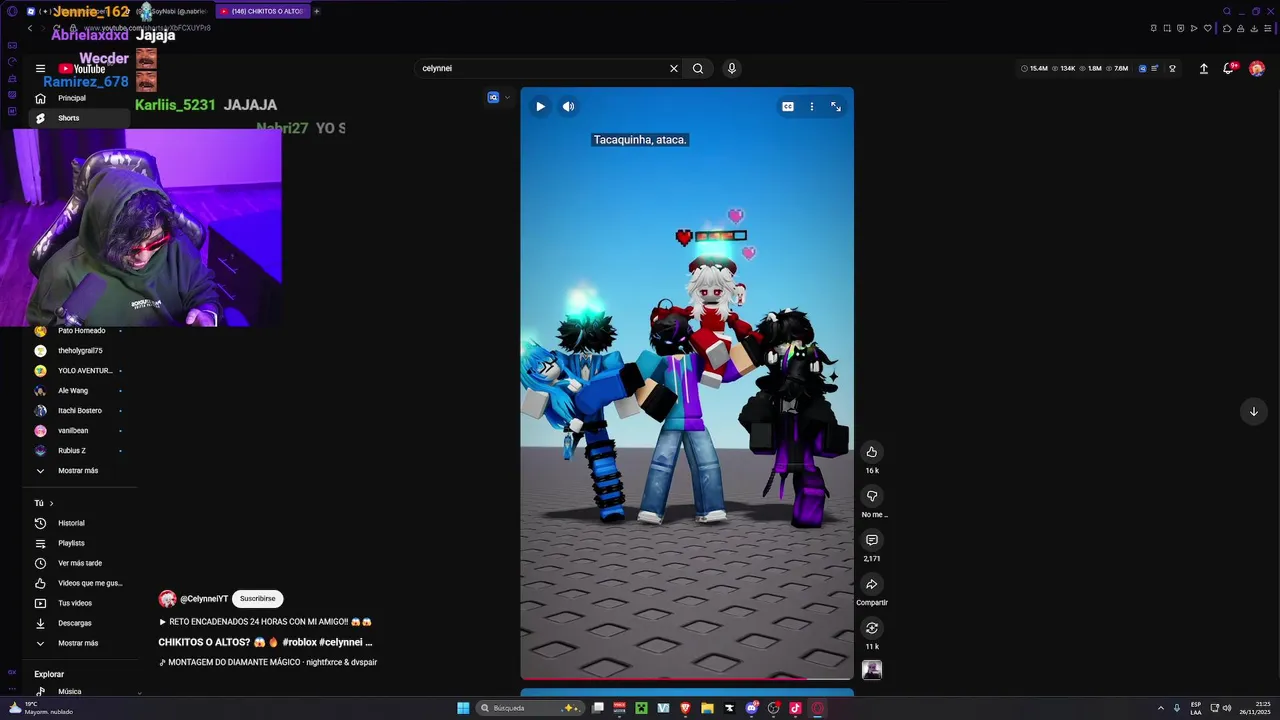The width and height of the screenshot is (1280, 720).
Task: Open Itachi Bostero channel
Action: click(x=78, y=410)
